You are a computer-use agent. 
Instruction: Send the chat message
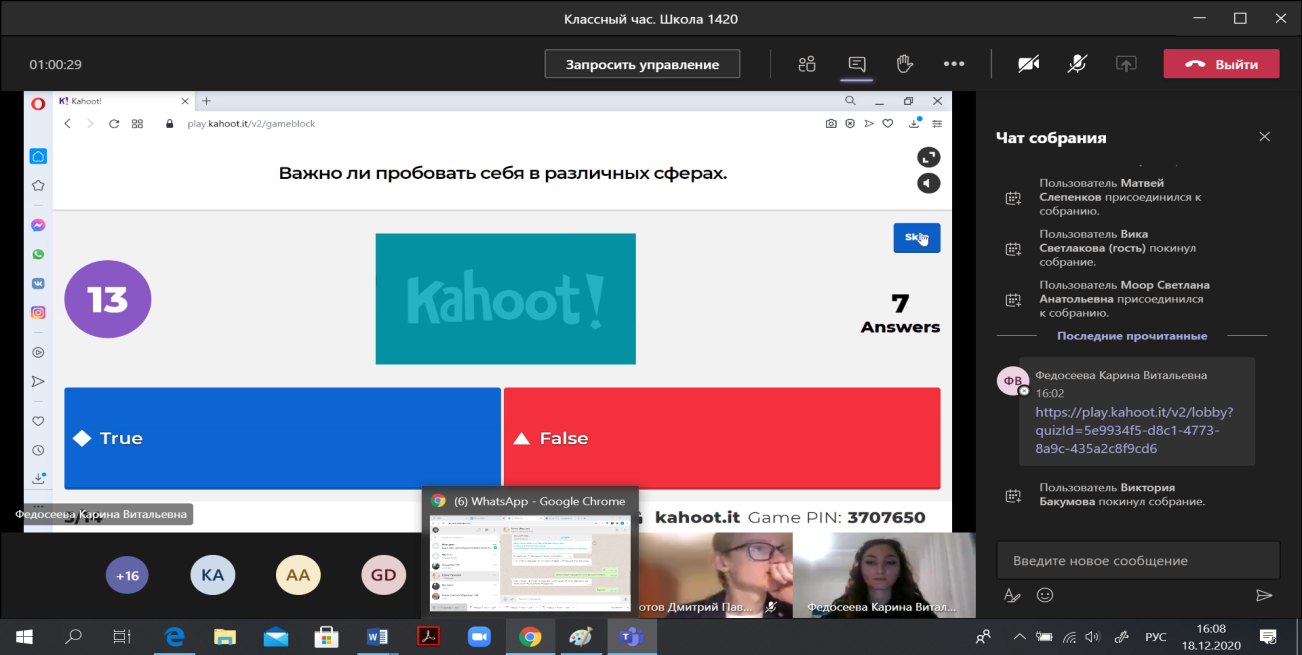pos(1264,595)
